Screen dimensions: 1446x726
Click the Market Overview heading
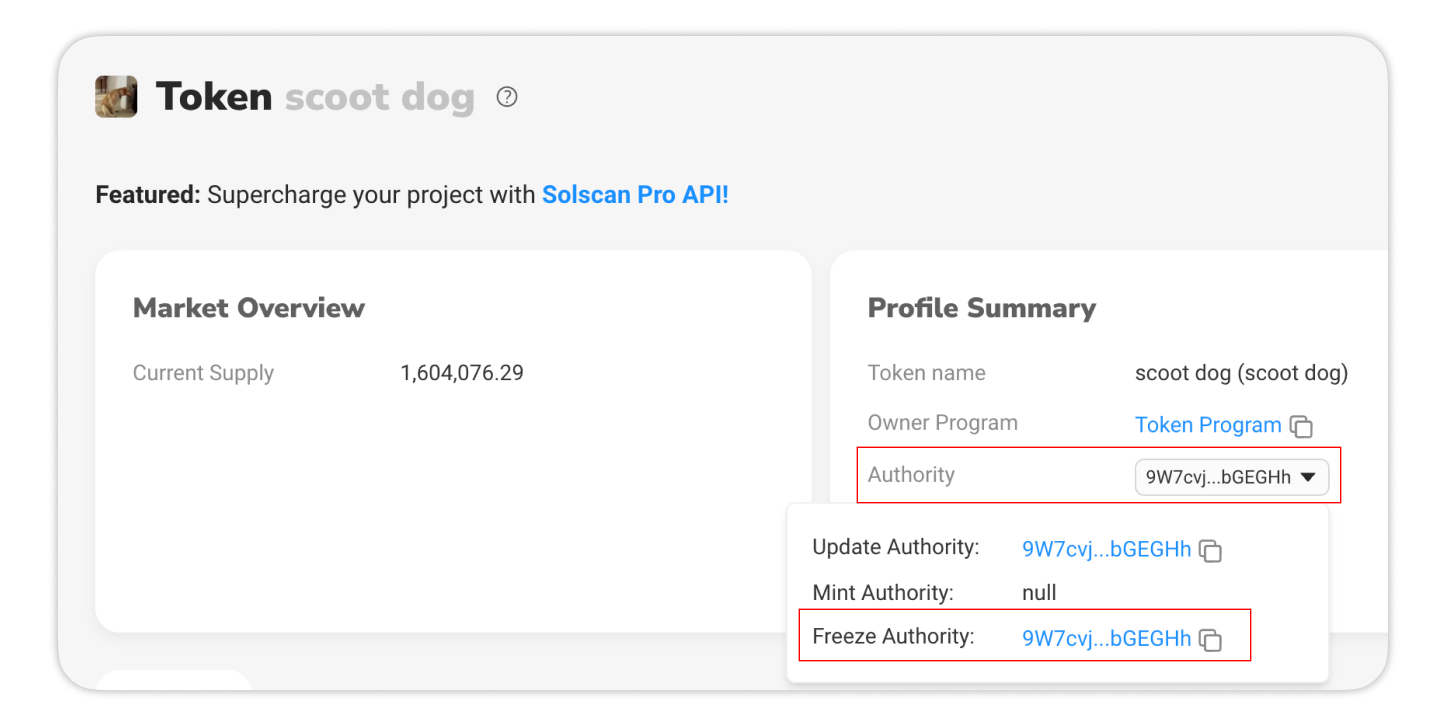tap(249, 308)
